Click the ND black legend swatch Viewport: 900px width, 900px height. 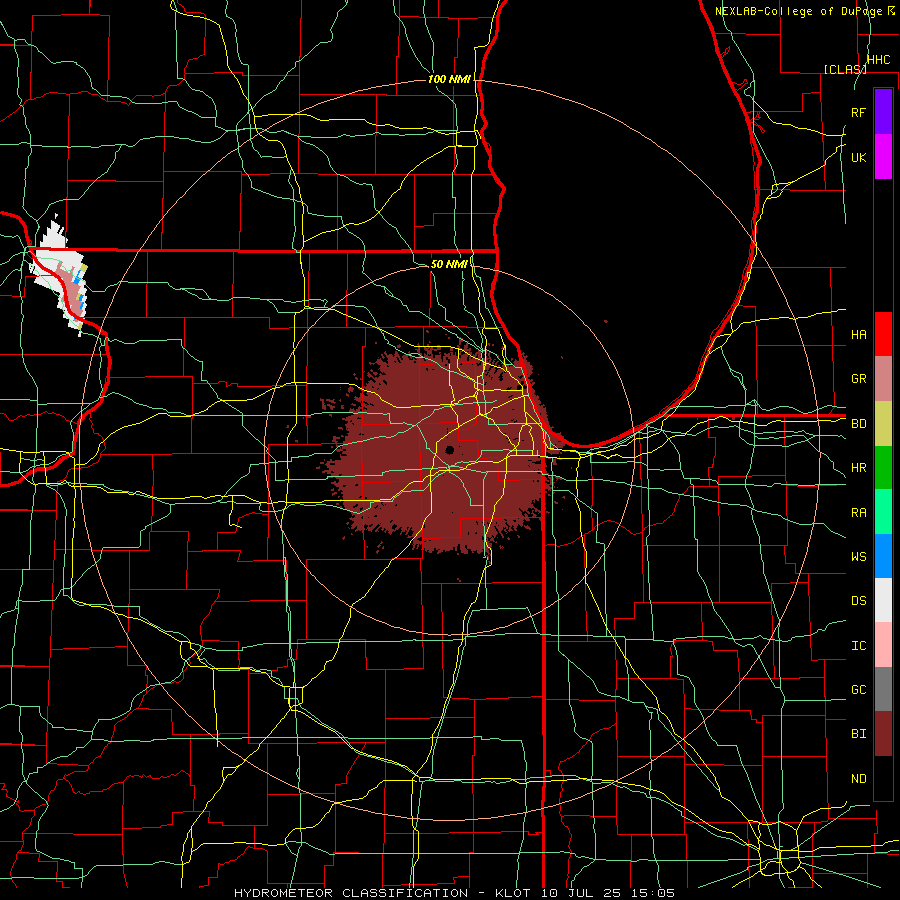883,778
